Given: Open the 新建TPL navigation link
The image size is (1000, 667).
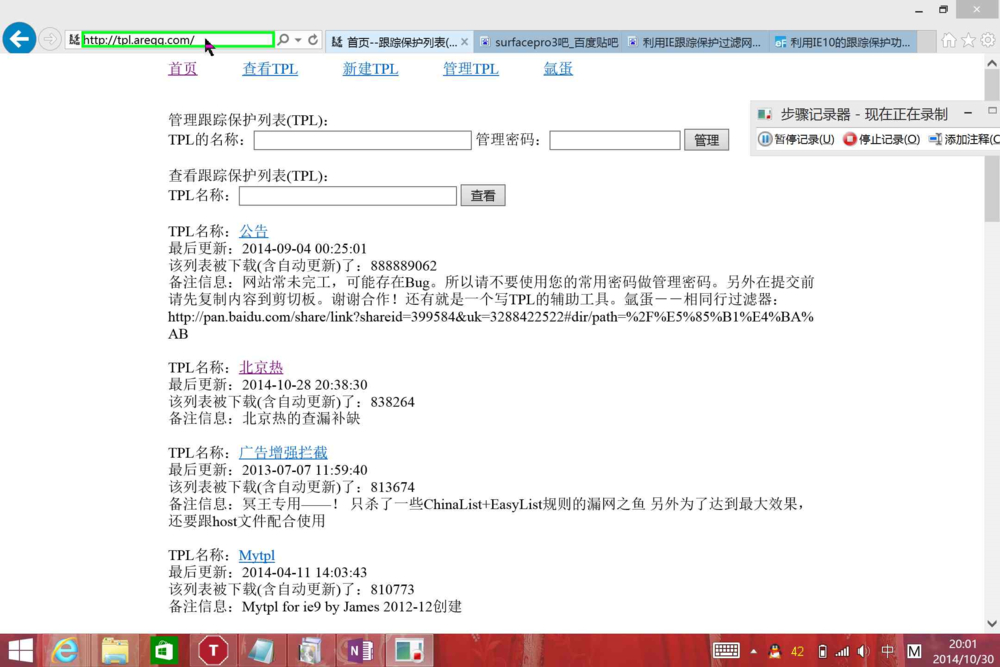Looking at the screenshot, I should click(x=370, y=68).
